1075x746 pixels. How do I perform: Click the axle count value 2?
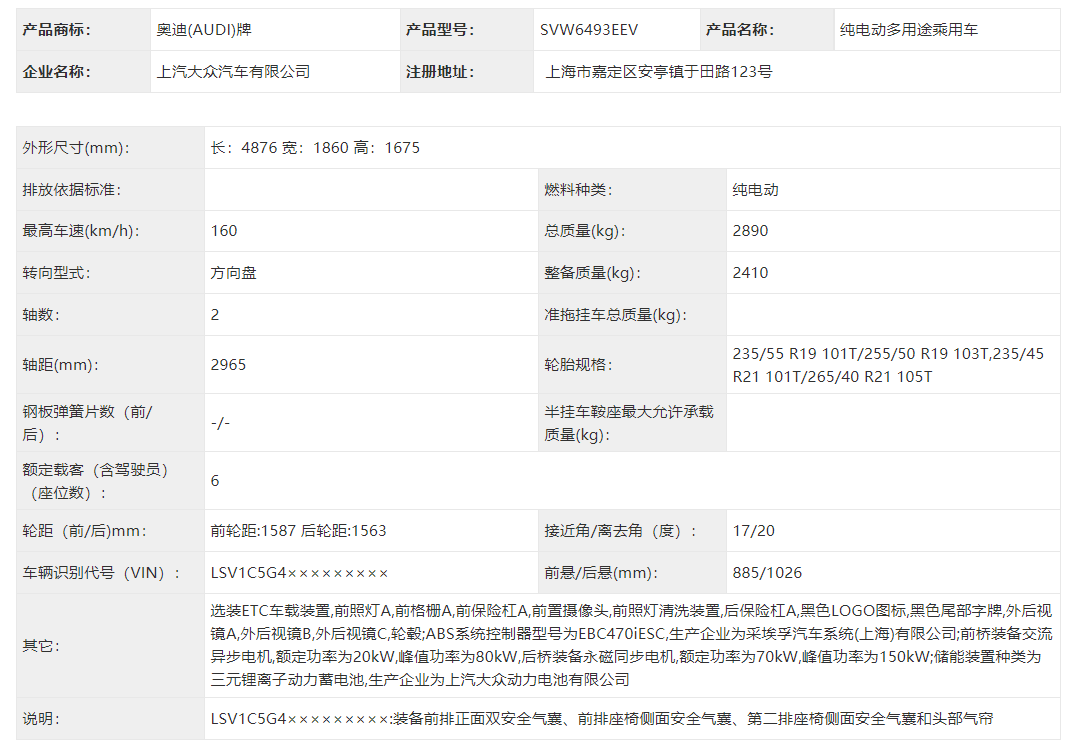click(215, 315)
